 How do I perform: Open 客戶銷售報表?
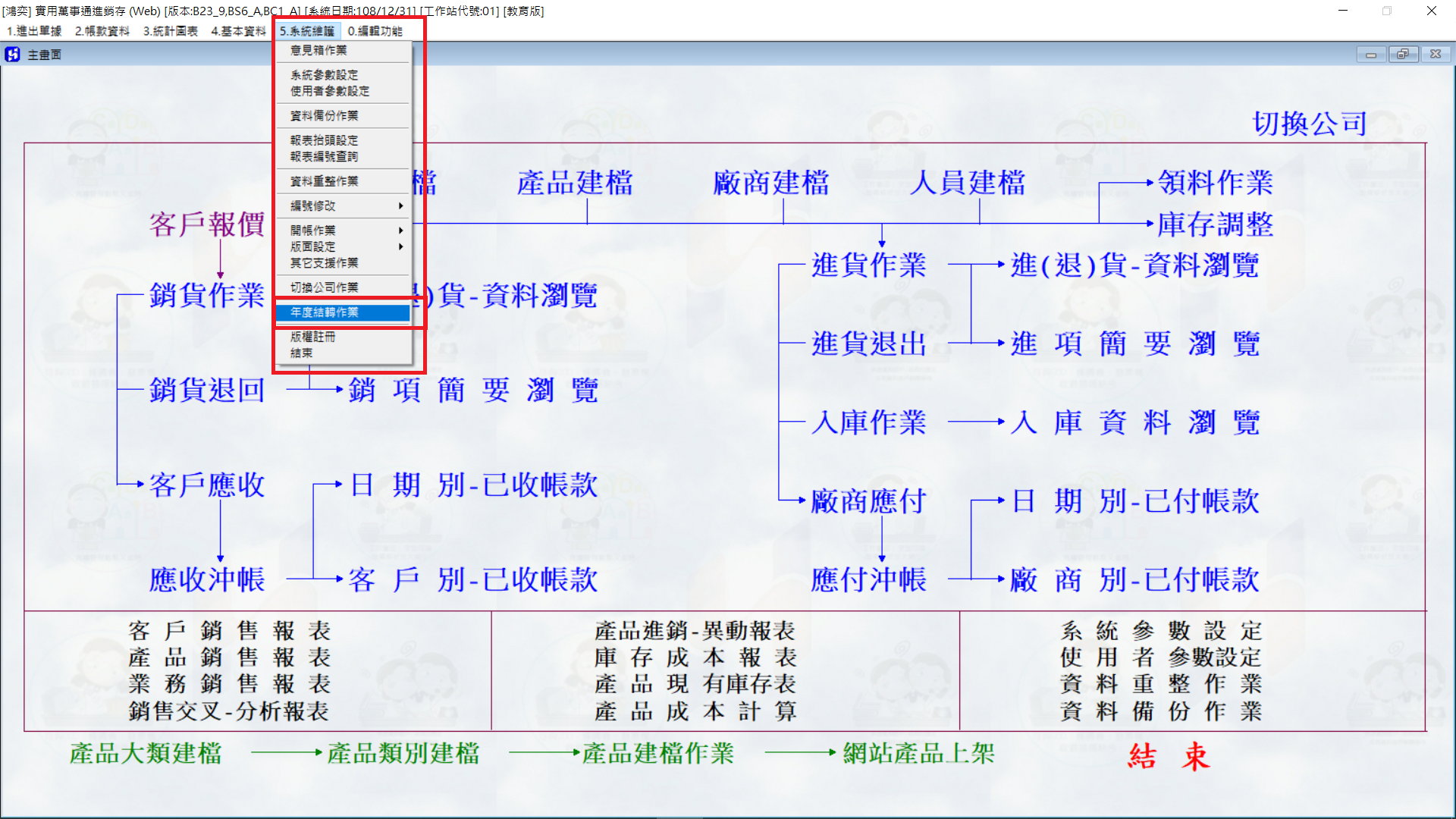tap(230, 631)
